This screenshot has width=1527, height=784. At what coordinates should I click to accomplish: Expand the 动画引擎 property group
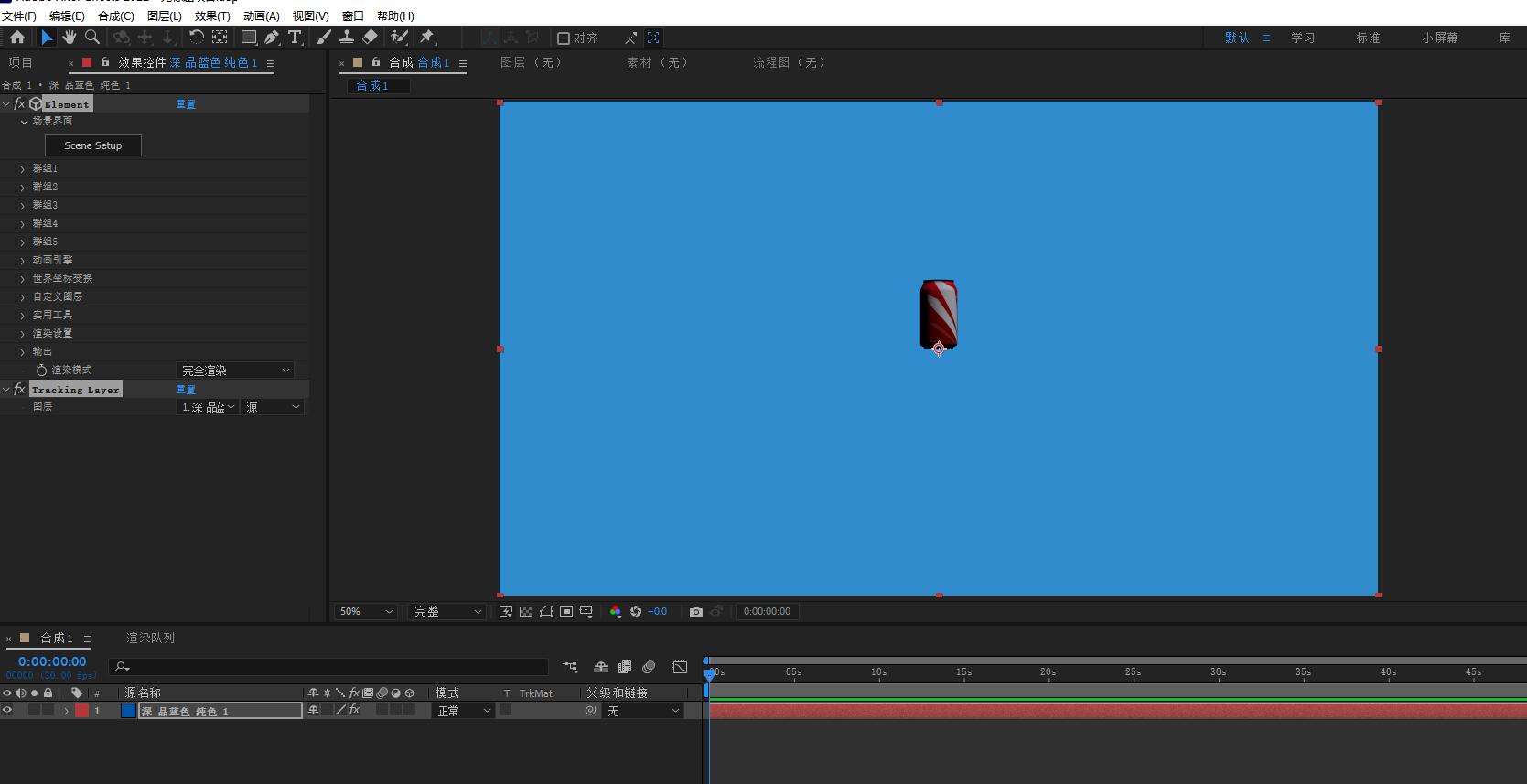pos(23,260)
